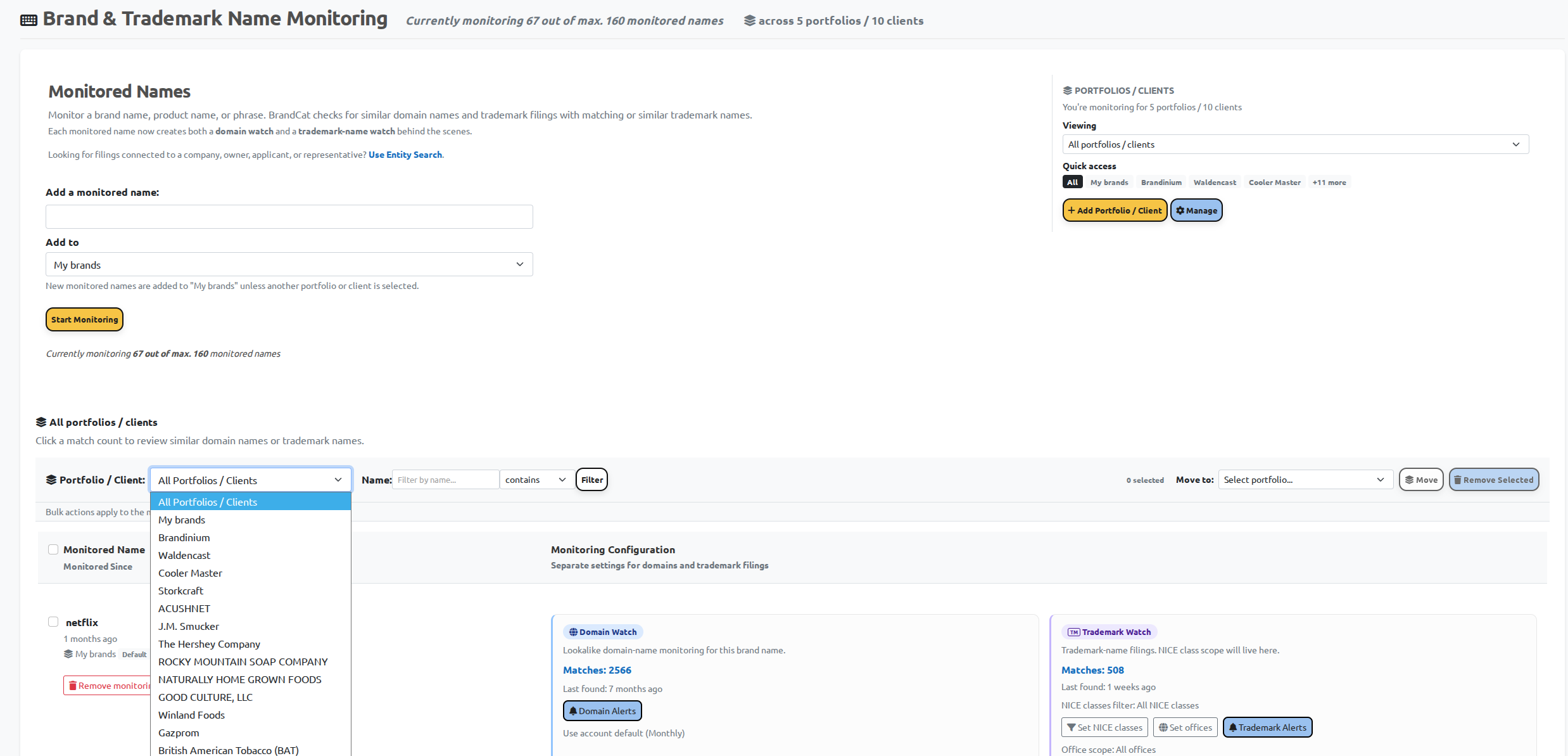This screenshot has width=1568, height=756.
Task: Tick the netflix row checkbox
Action: 53,622
